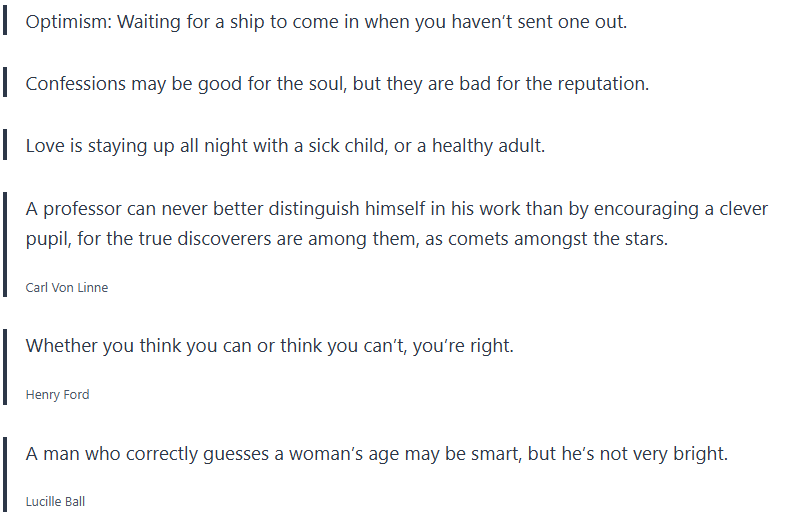Click the word "bright" in the last quote
This screenshot has height=518, width=807.
pyautogui.click(x=698, y=453)
